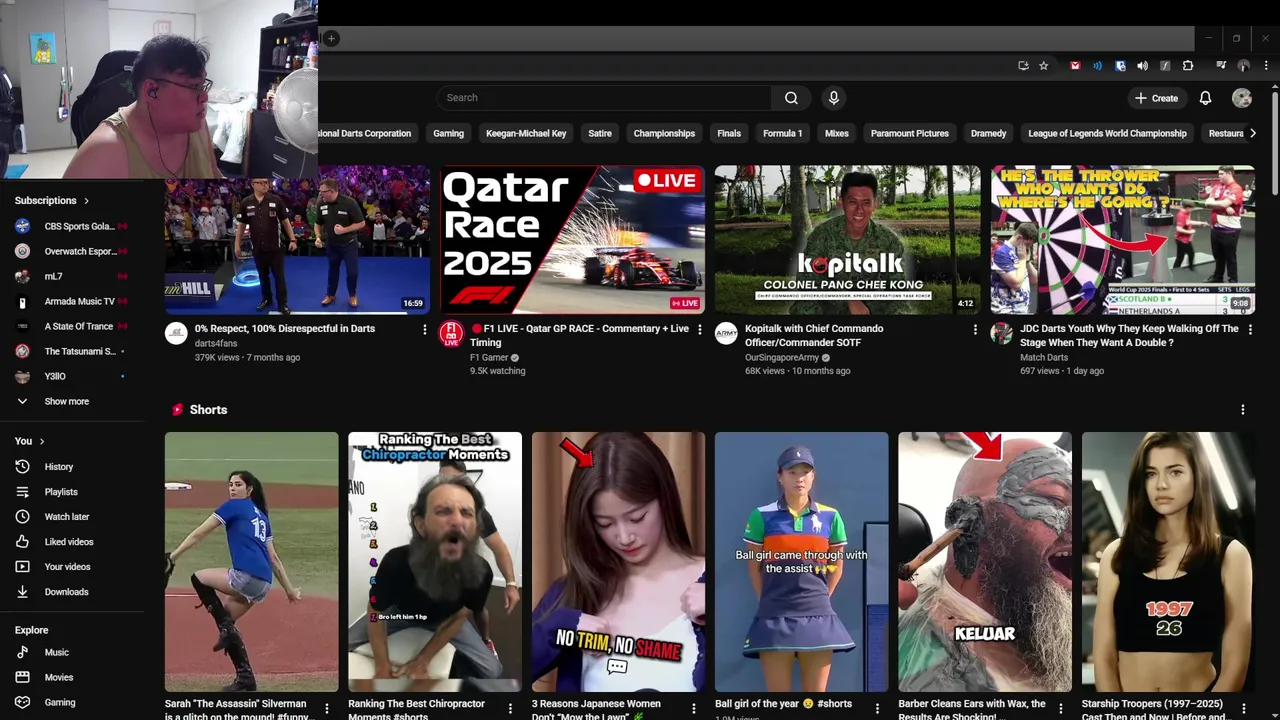Click the install app icon in address bar

point(1023,66)
